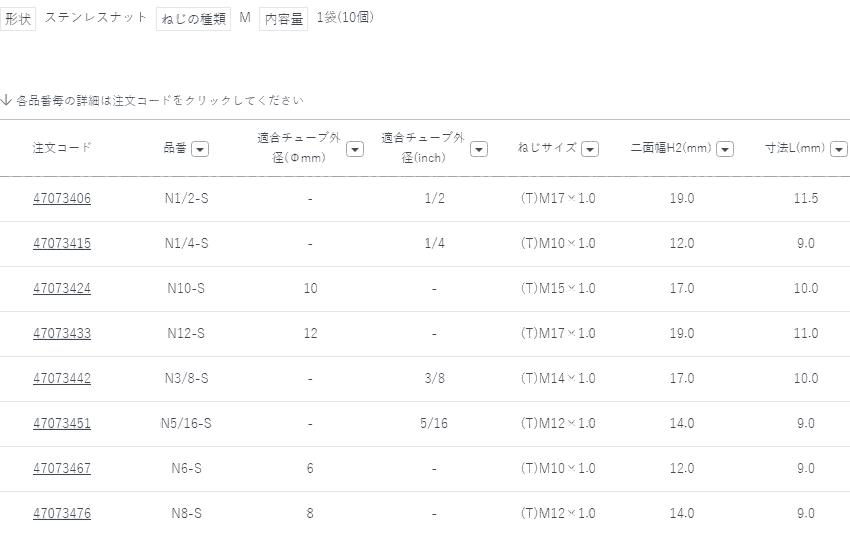Click order code link 47073415

click(62, 244)
